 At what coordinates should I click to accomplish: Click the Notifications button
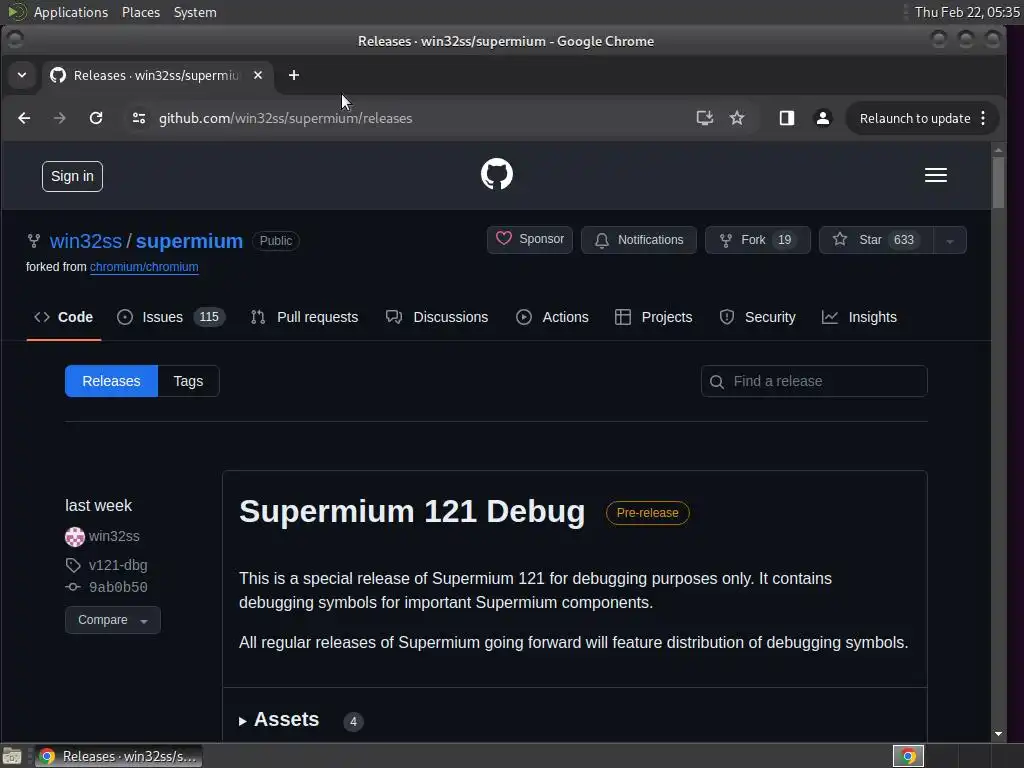639,240
